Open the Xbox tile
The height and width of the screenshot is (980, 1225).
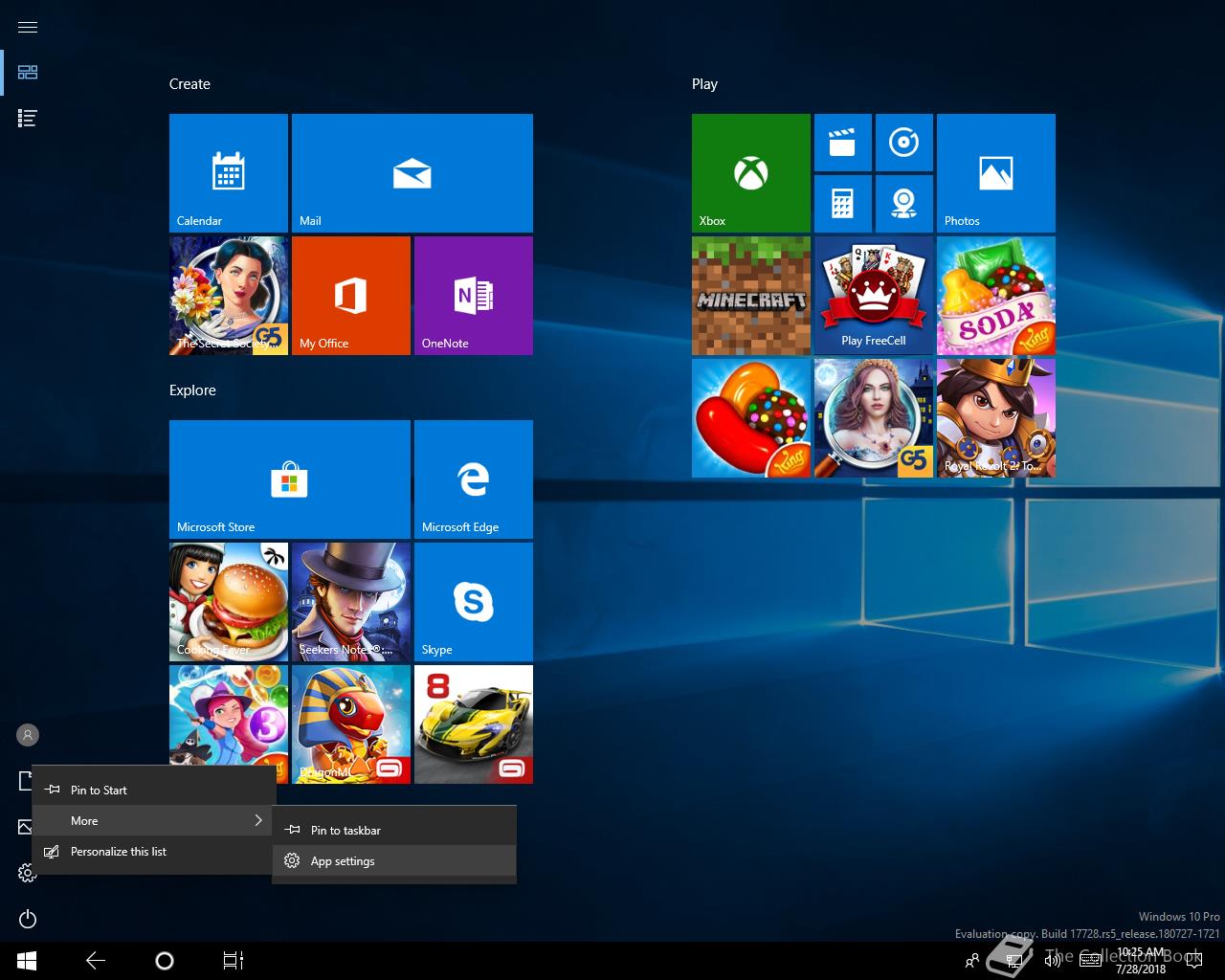pos(751,173)
